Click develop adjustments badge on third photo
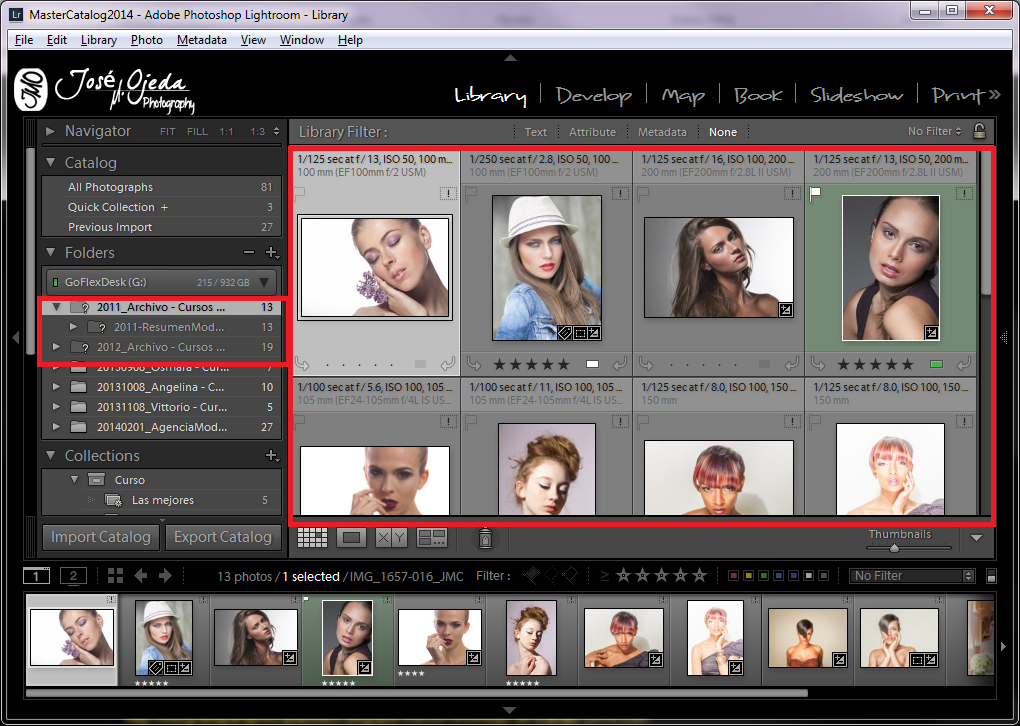This screenshot has width=1020, height=726. [x=785, y=310]
